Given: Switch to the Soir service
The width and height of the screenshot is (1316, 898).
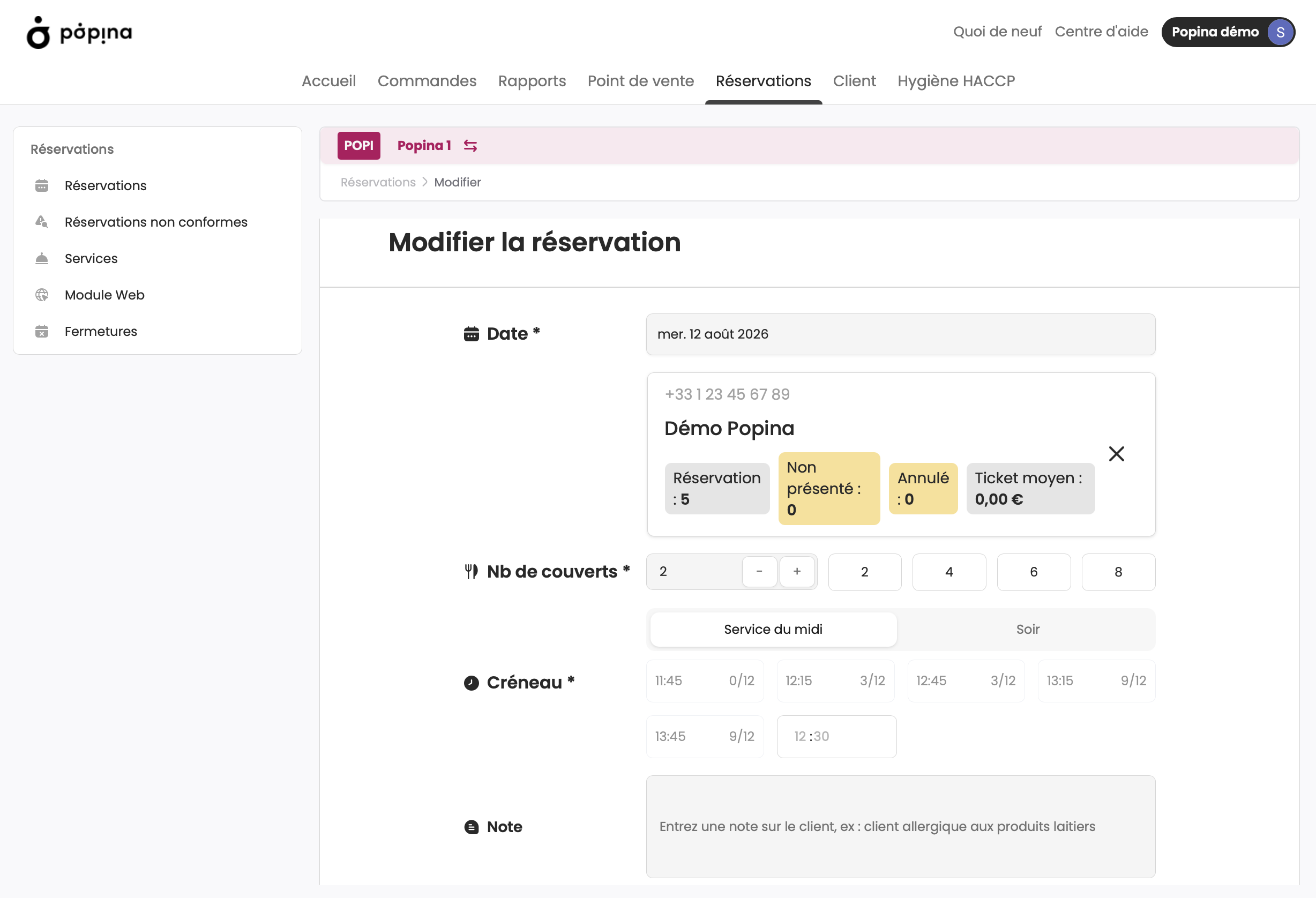Looking at the screenshot, I should 1027,630.
